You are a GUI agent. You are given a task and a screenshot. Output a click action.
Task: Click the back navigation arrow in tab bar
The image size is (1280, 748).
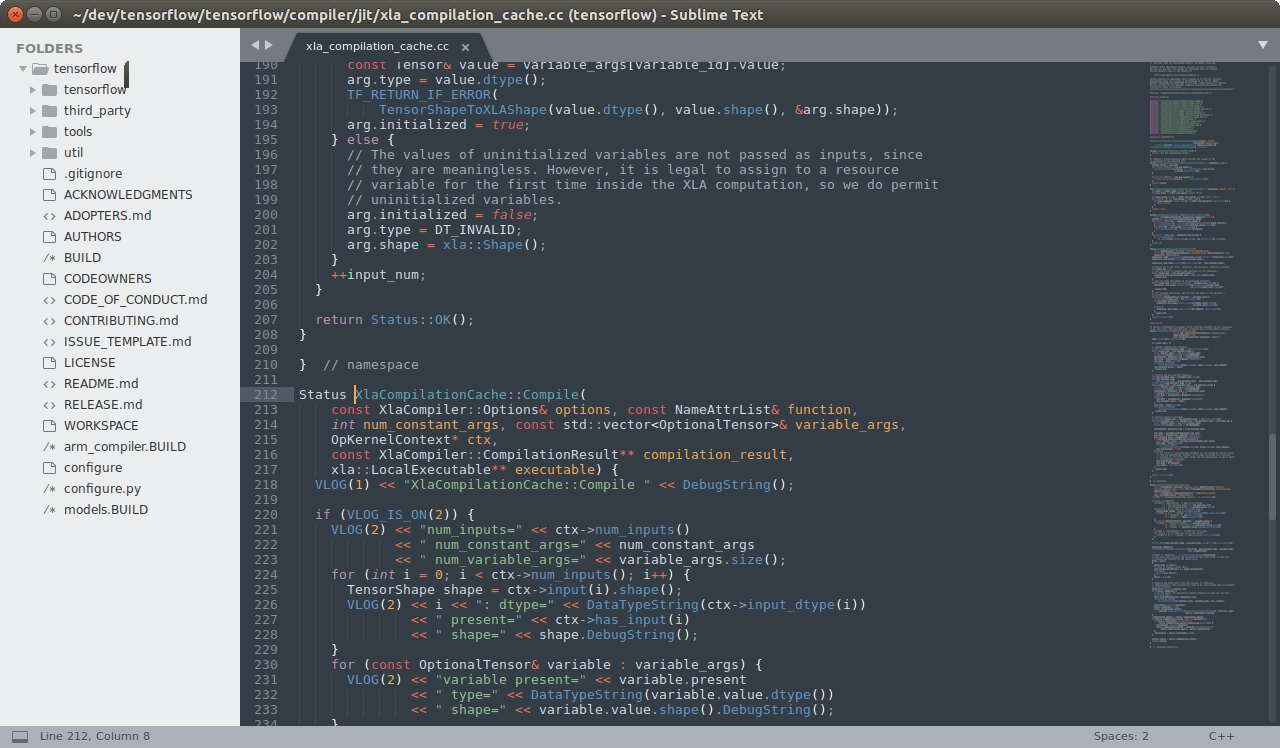(x=254, y=44)
